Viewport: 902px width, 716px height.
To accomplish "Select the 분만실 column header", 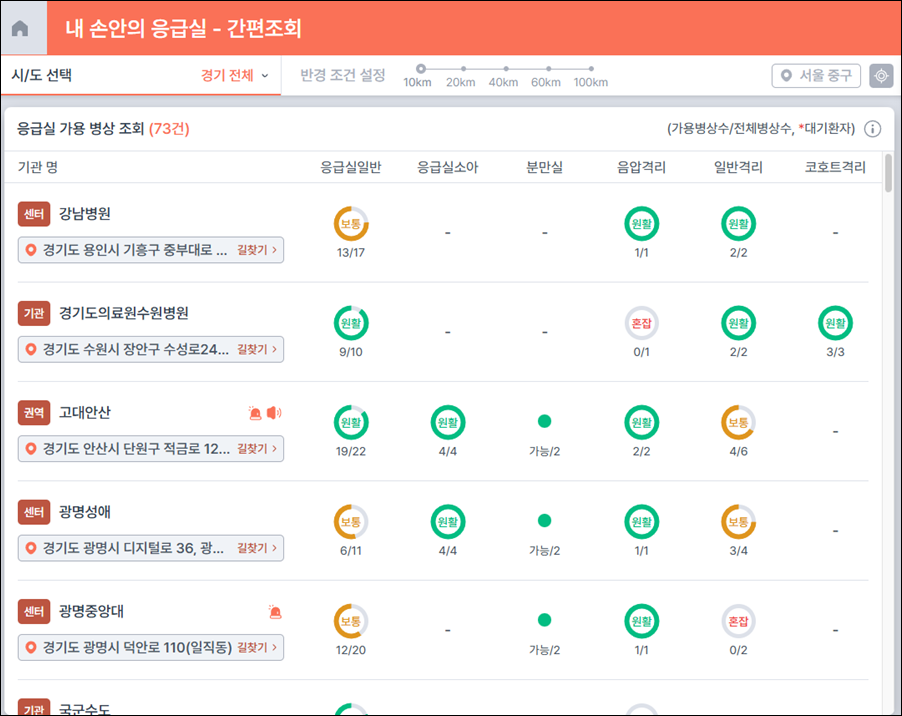I will point(544,167).
